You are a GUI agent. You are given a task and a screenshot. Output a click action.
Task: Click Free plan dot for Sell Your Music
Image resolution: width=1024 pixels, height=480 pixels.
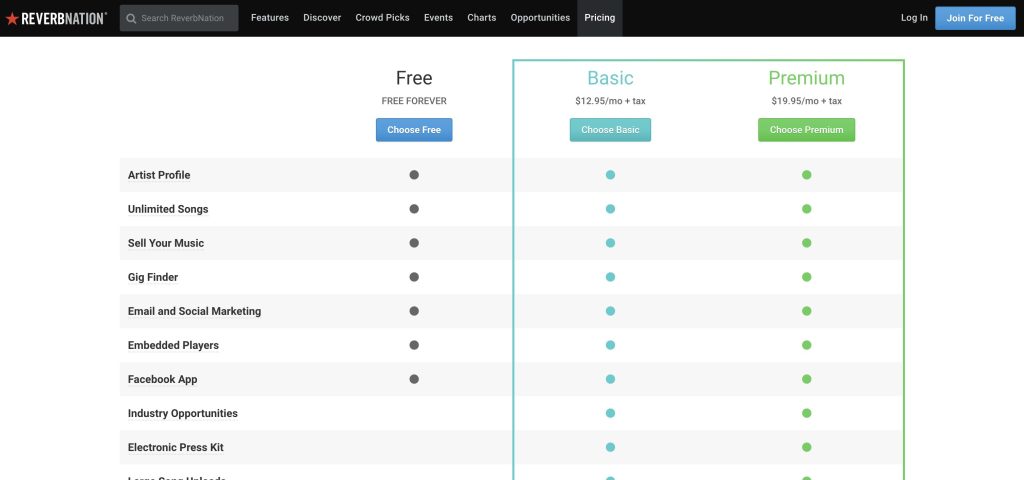click(414, 243)
